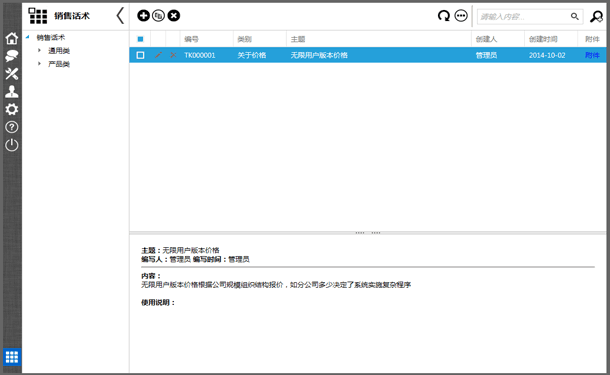Open the advanced search icon on the far right of the toolbar
This screenshot has width=610, height=375.
[x=596, y=16]
